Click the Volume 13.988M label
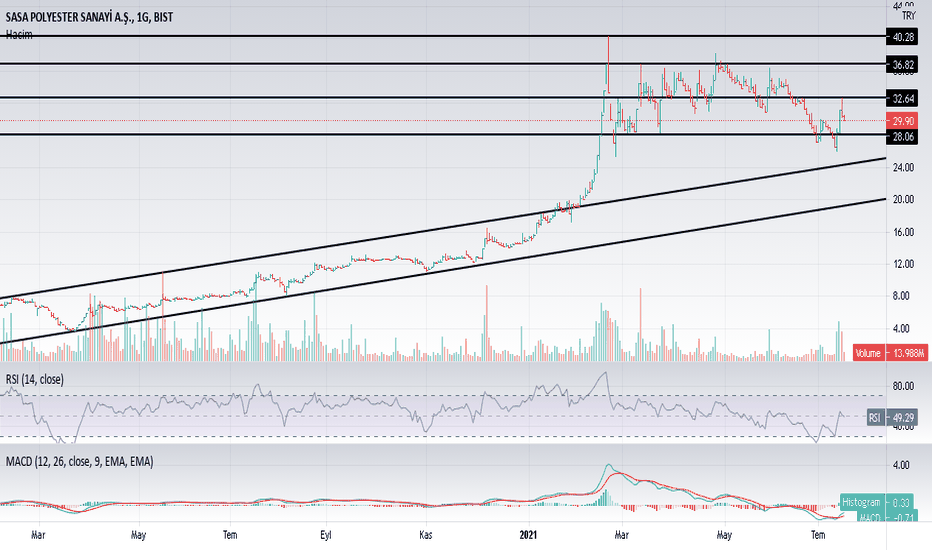This screenshot has width=932, height=550. pos(890,353)
